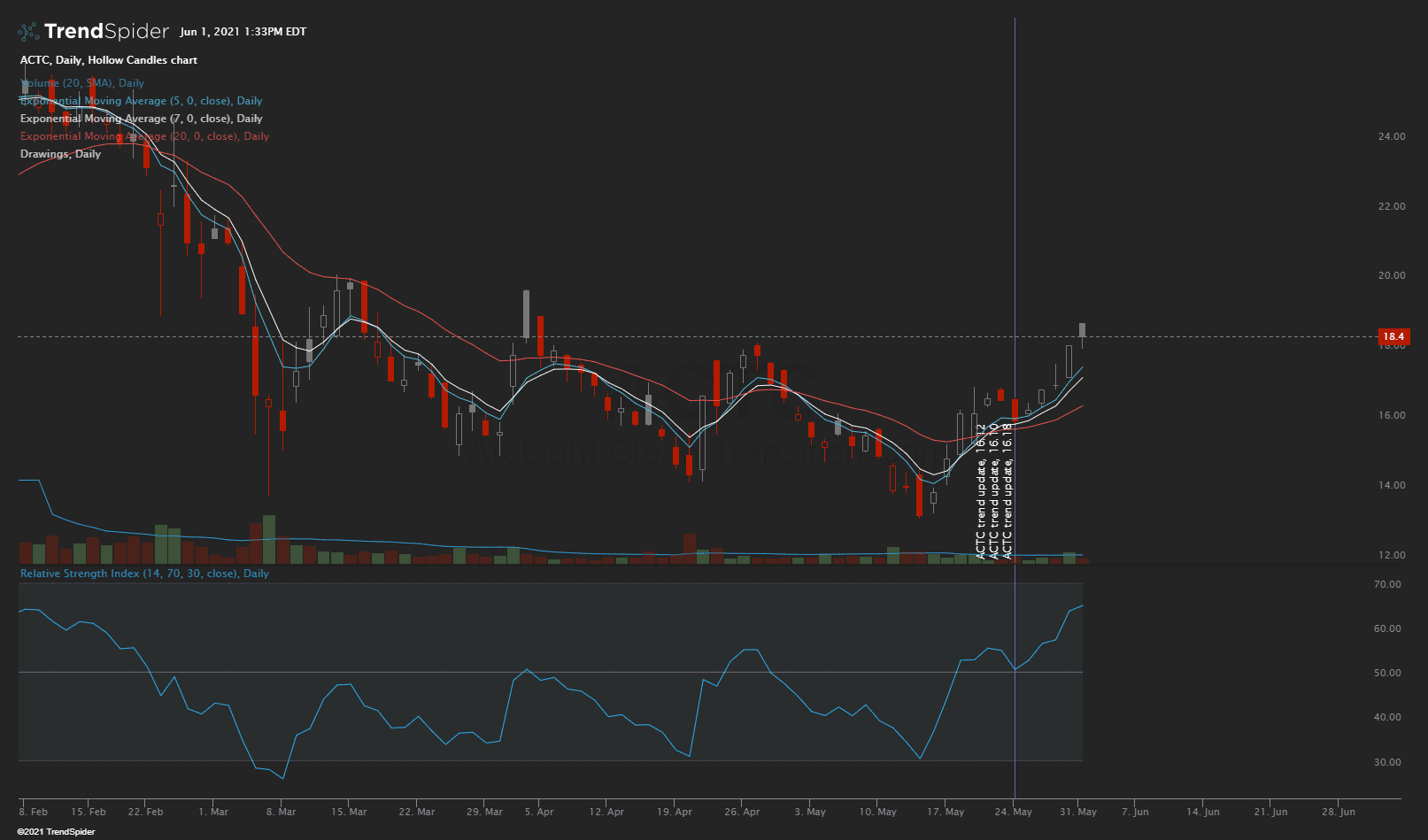The image size is (1428, 840).
Task: Click the ©2021 TrendSpider copyright text
Action: (56, 832)
